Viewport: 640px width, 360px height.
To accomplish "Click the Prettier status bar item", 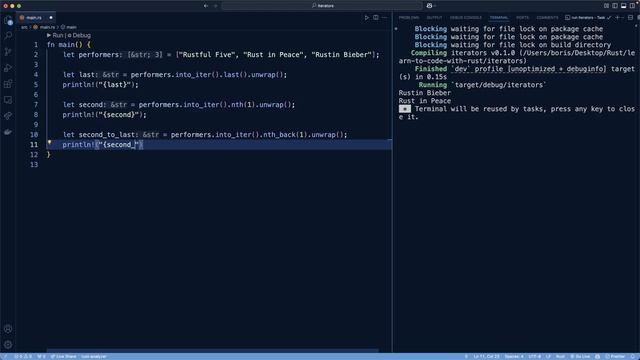I will click(x=615, y=356).
